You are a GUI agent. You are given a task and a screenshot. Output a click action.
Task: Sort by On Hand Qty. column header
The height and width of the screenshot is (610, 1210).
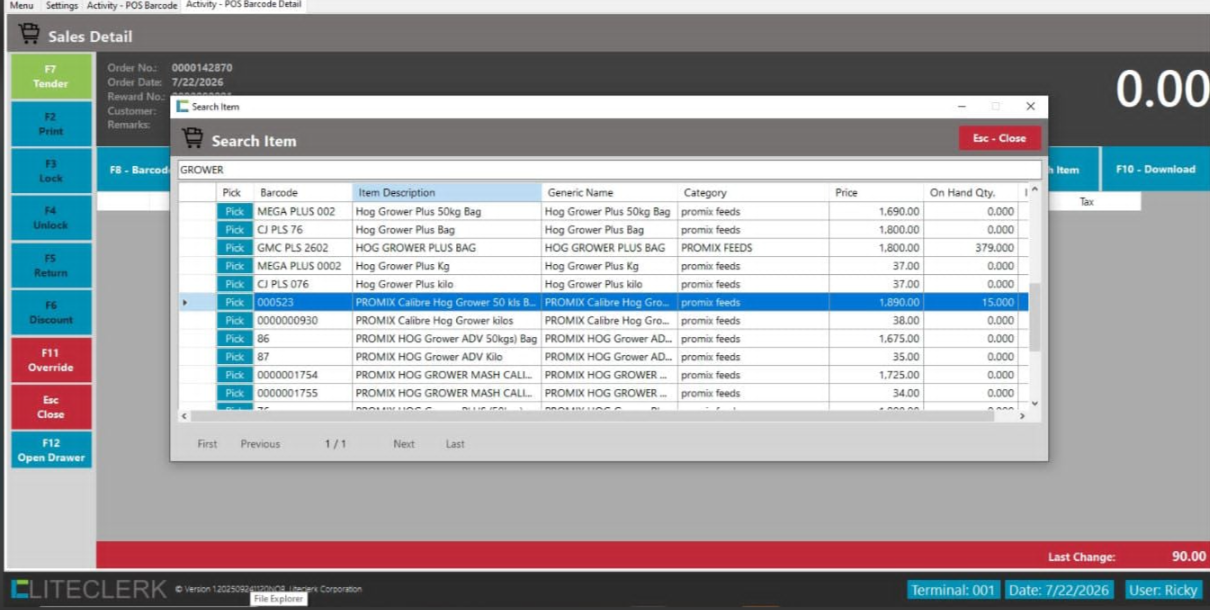971,192
